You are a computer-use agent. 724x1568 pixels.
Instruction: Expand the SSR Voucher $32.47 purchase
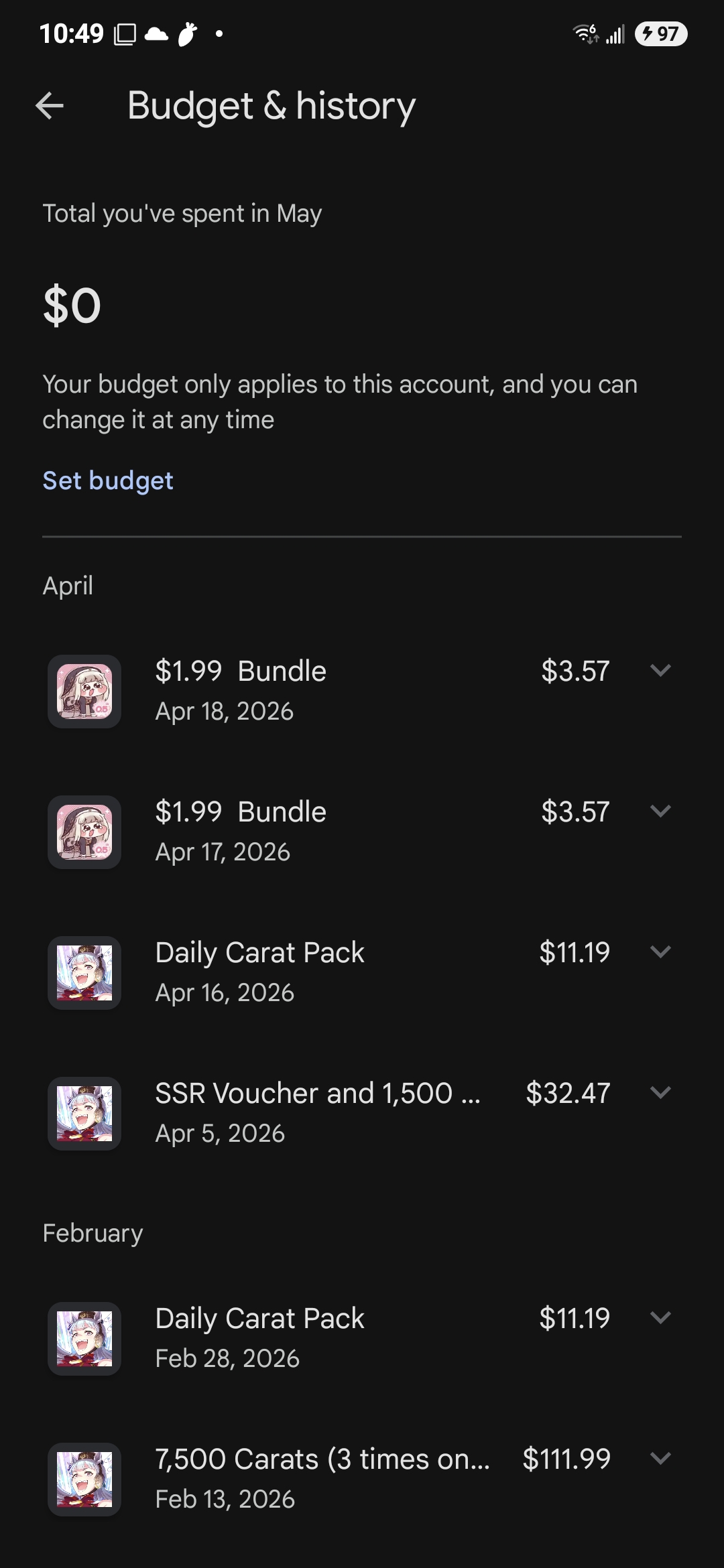click(661, 1092)
